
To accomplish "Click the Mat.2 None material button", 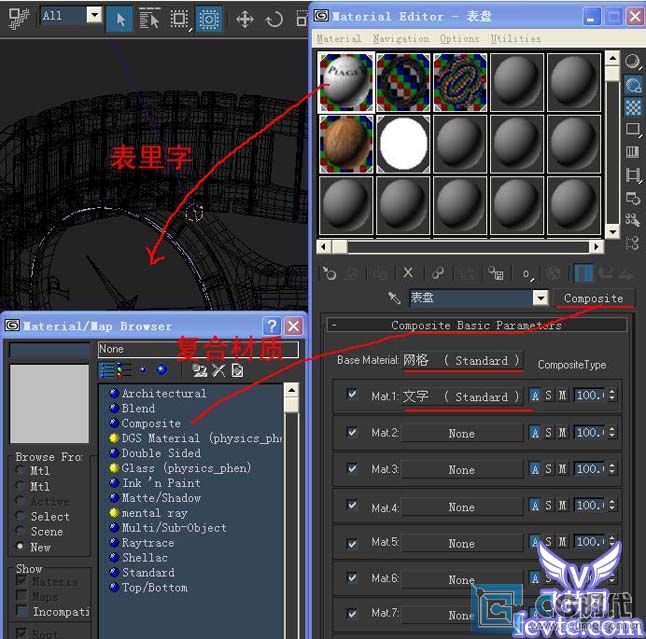I will point(461,433).
